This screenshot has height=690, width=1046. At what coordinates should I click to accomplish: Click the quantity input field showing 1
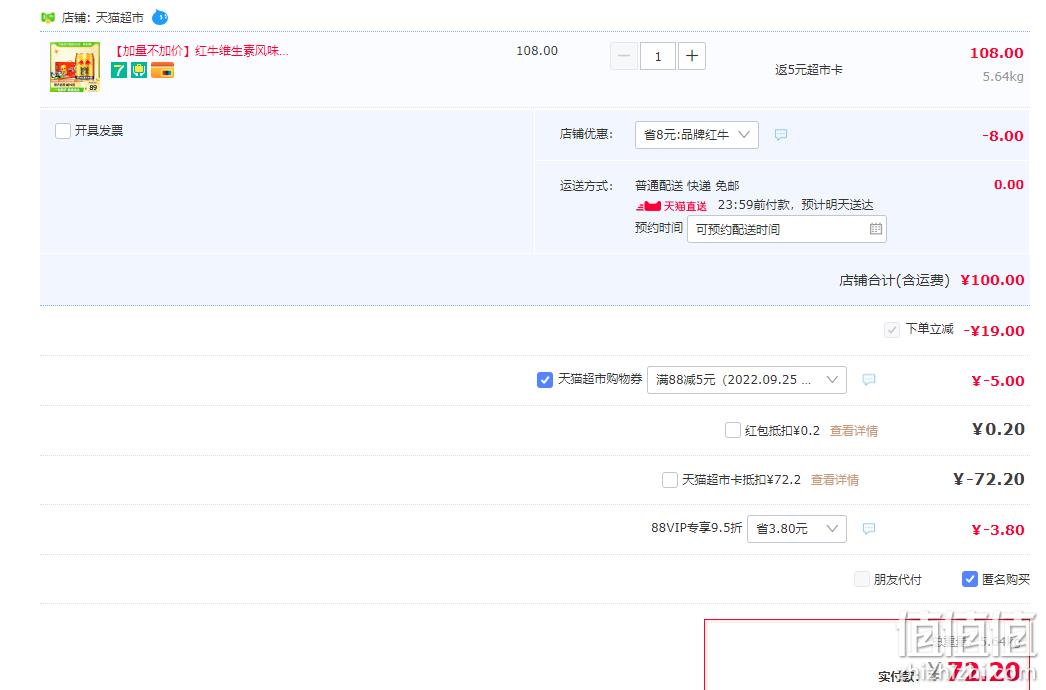(x=658, y=56)
